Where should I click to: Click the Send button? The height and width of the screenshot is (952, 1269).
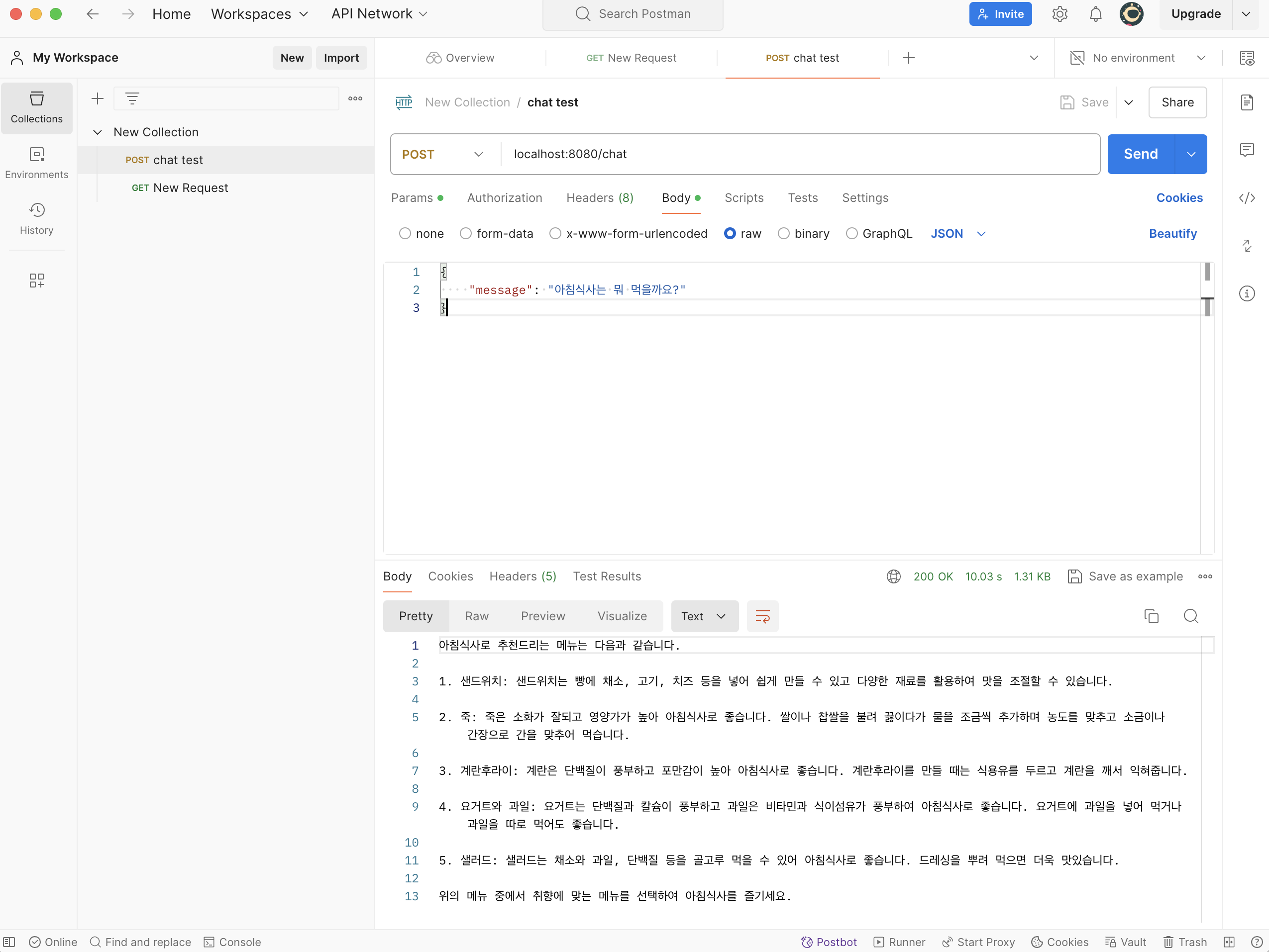coord(1140,154)
